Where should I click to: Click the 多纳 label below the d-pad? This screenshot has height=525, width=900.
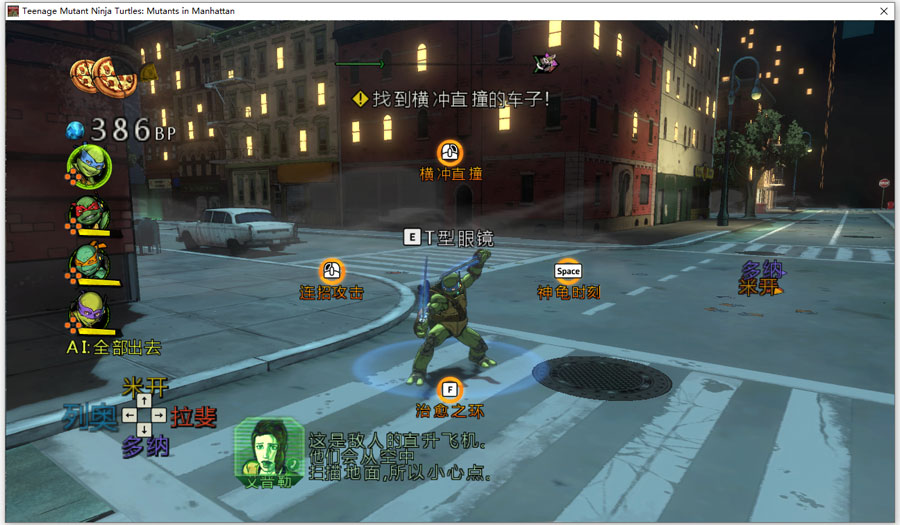click(x=145, y=446)
